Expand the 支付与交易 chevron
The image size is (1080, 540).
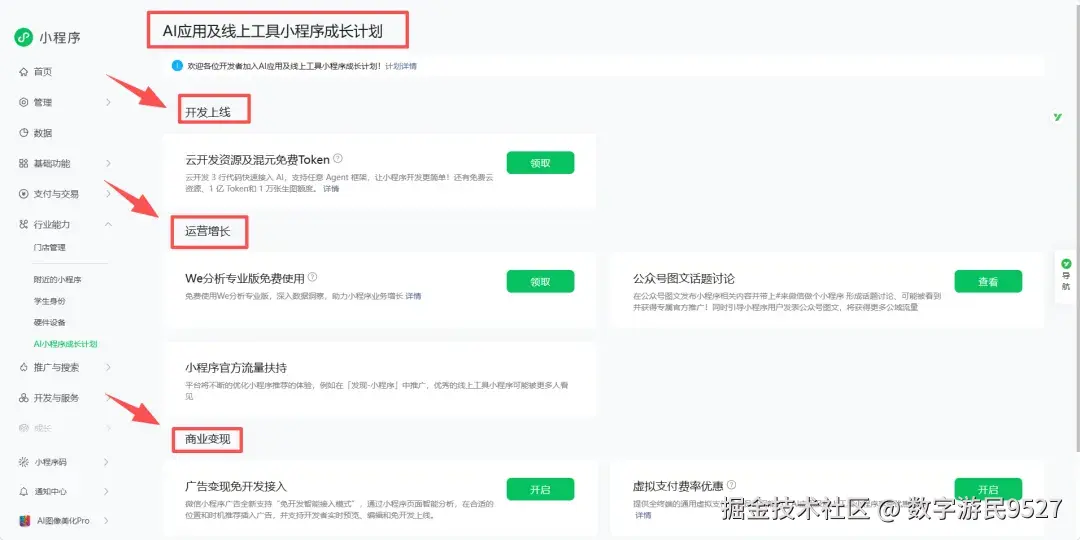(108, 194)
